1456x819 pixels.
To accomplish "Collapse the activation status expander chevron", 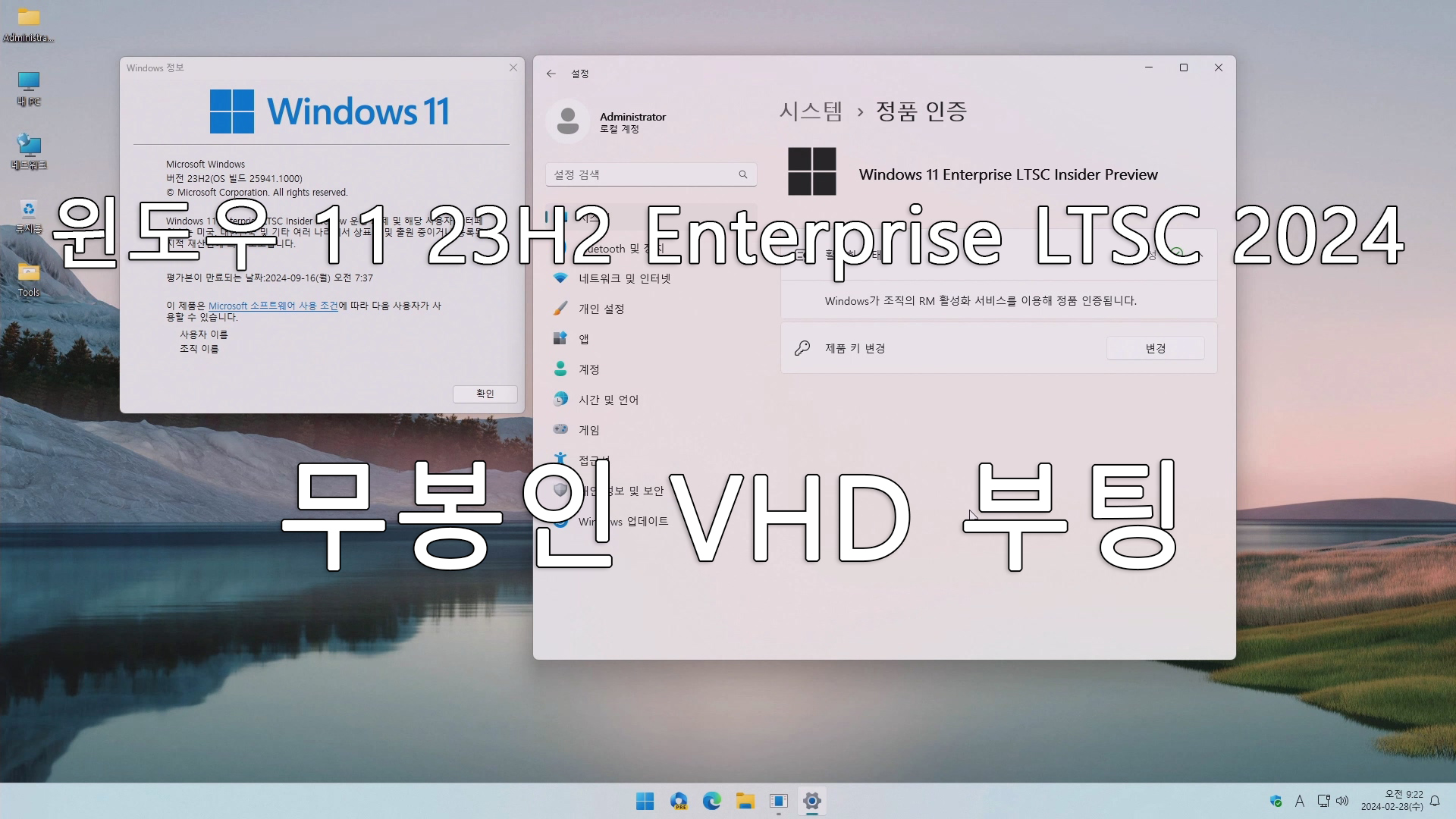I will click(x=1200, y=255).
